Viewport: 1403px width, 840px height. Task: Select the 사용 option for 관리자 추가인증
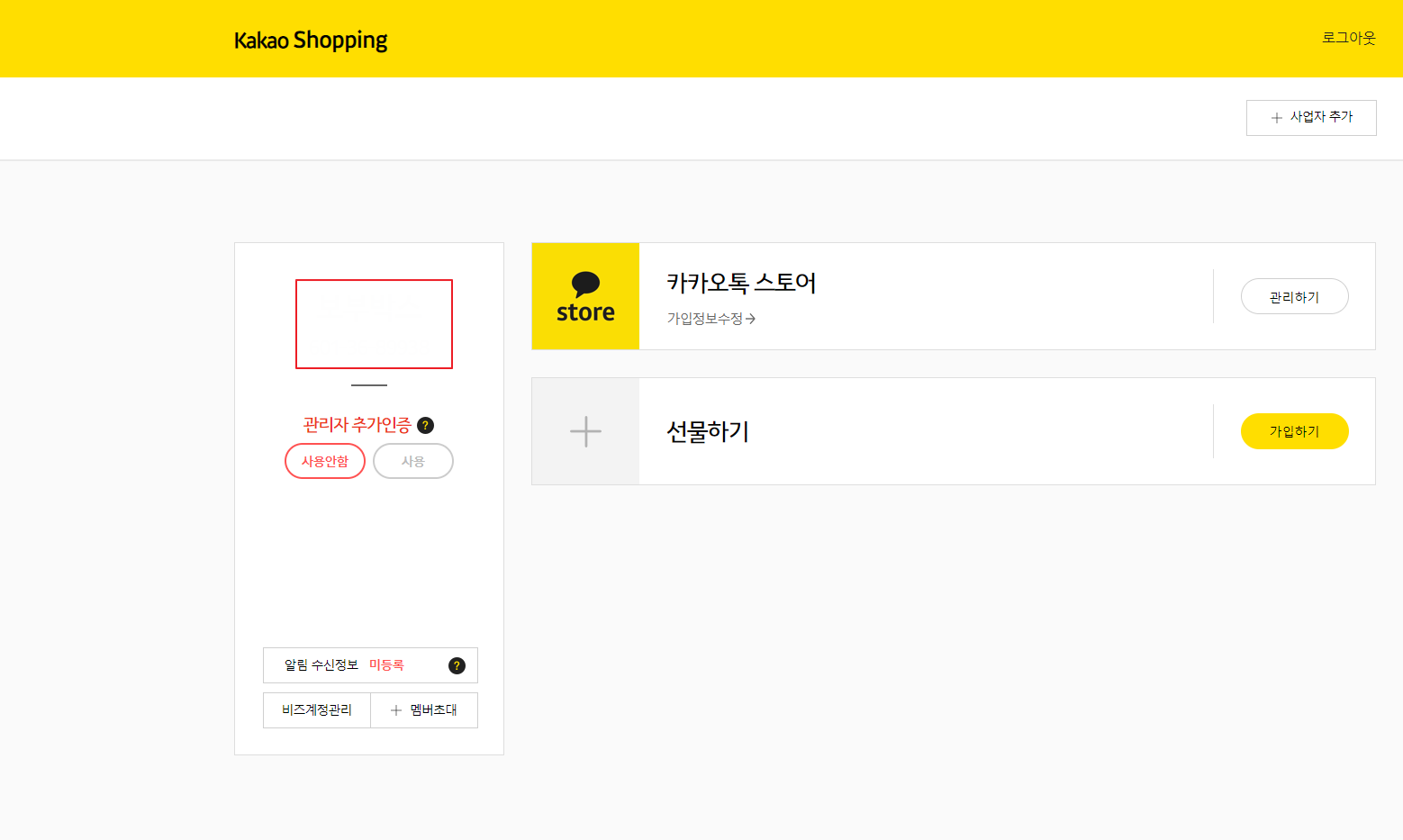[413, 461]
